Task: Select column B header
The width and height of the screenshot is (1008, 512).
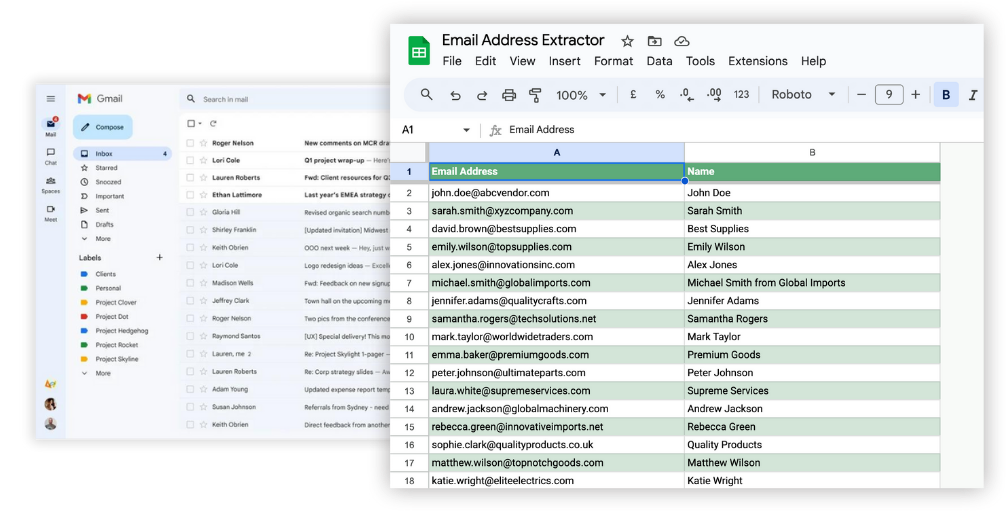Action: (812, 152)
